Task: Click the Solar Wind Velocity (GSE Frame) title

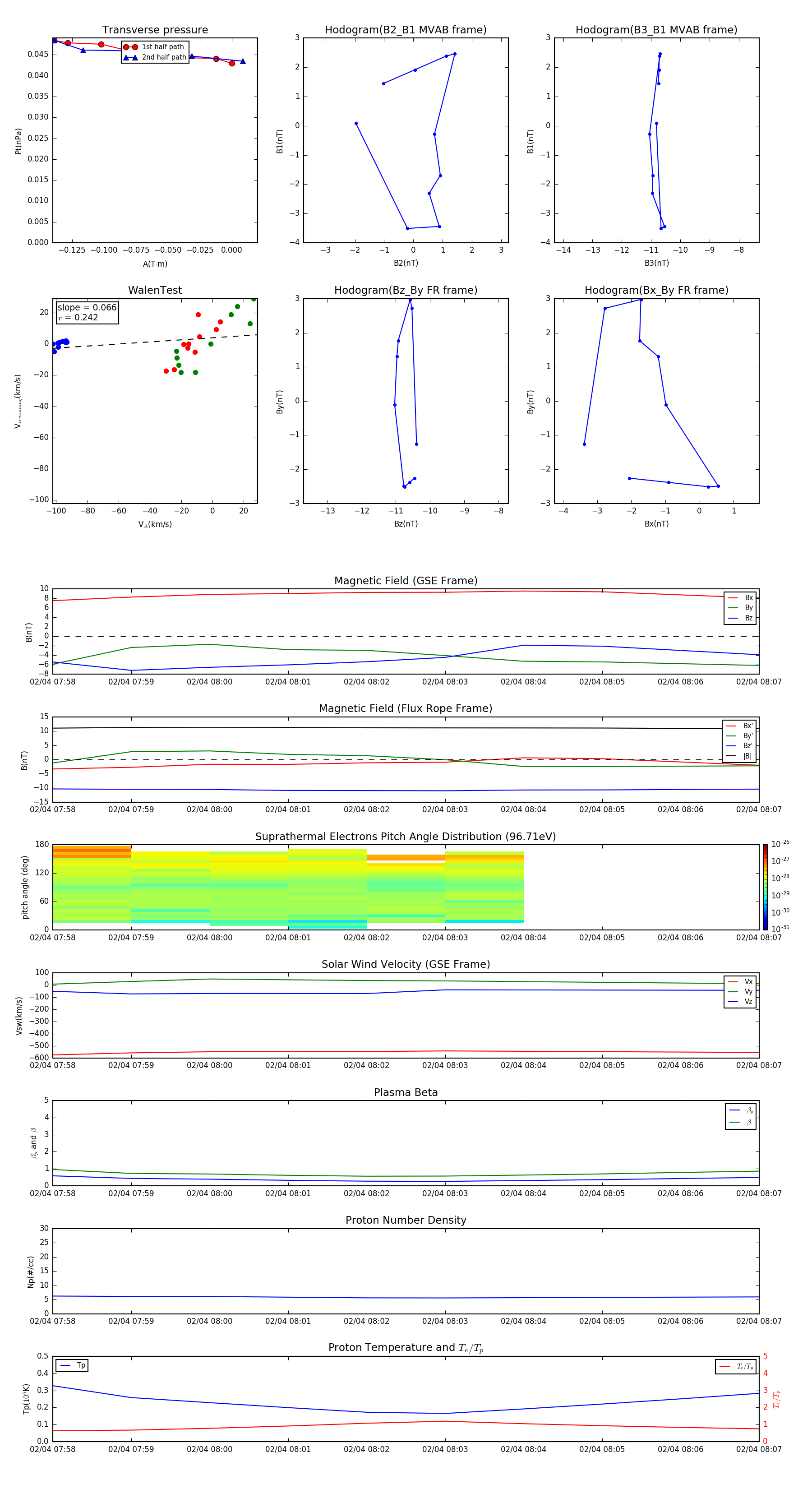Action: [406, 965]
